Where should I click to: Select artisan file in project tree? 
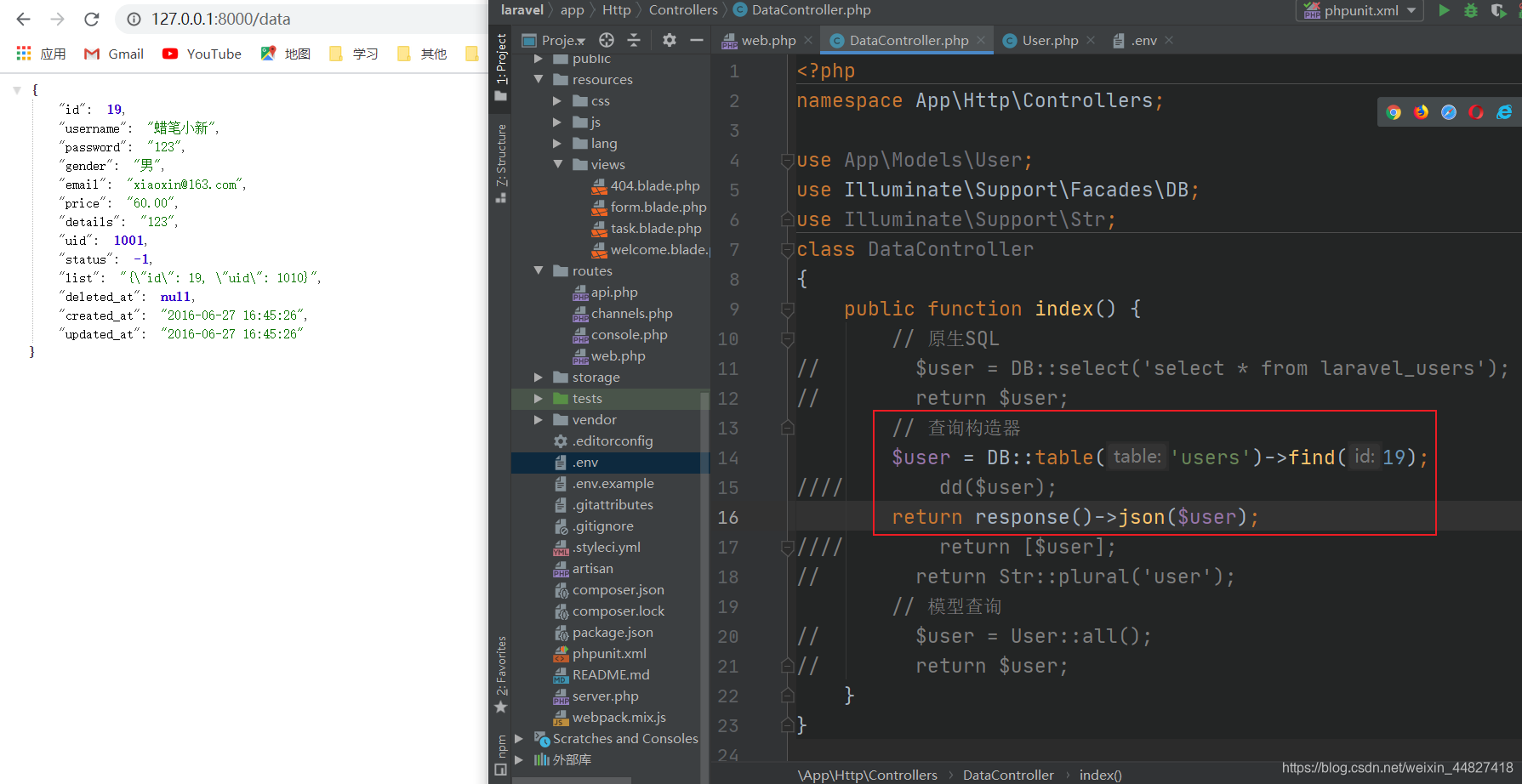point(584,568)
